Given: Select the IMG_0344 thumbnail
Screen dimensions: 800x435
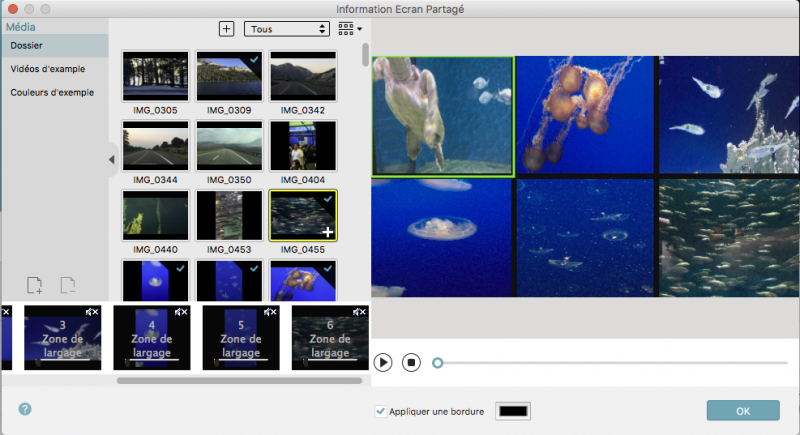Looking at the screenshot, I should click(x=155, y=146).
